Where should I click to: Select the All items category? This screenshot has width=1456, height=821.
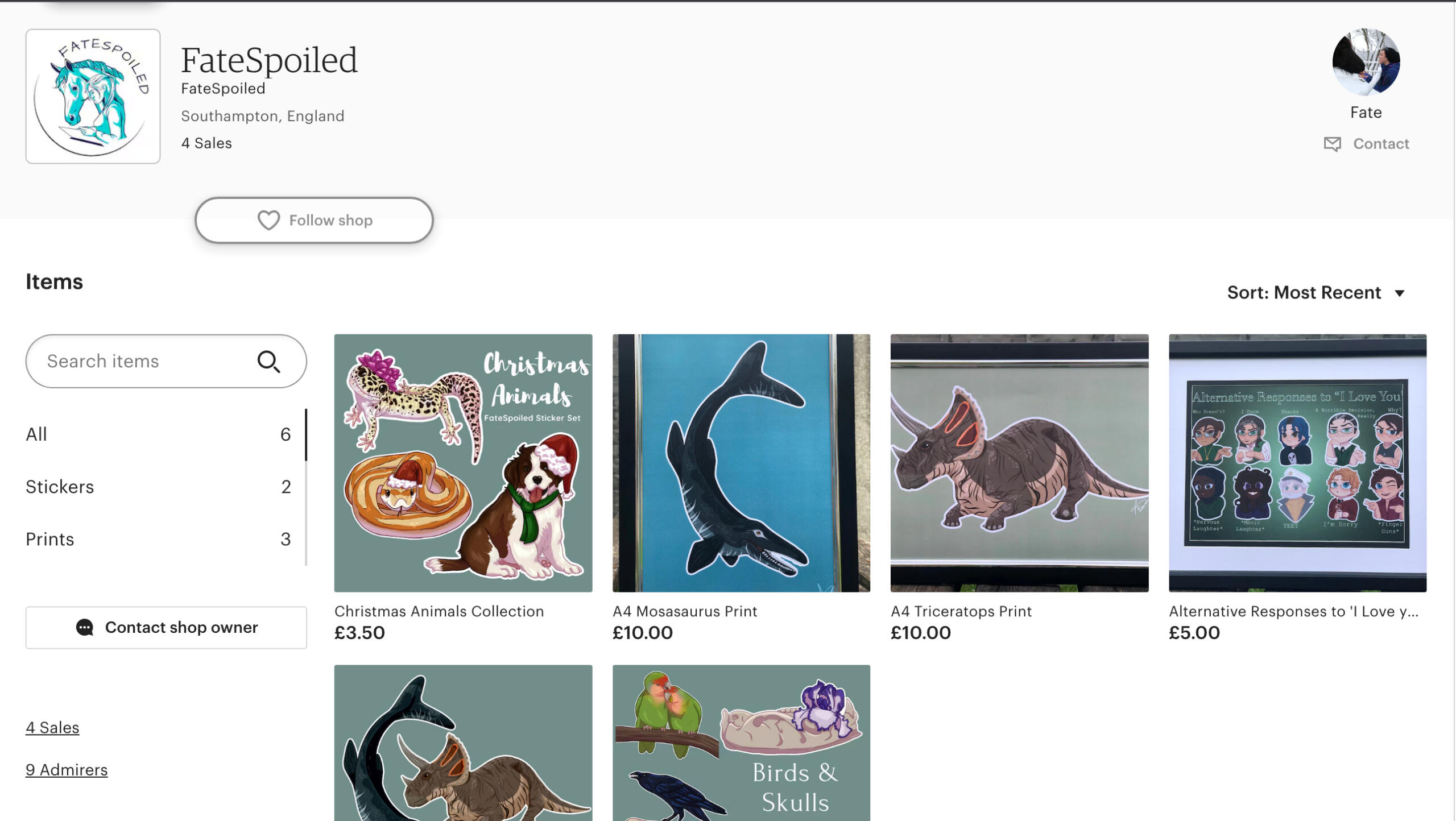(36, 434)
